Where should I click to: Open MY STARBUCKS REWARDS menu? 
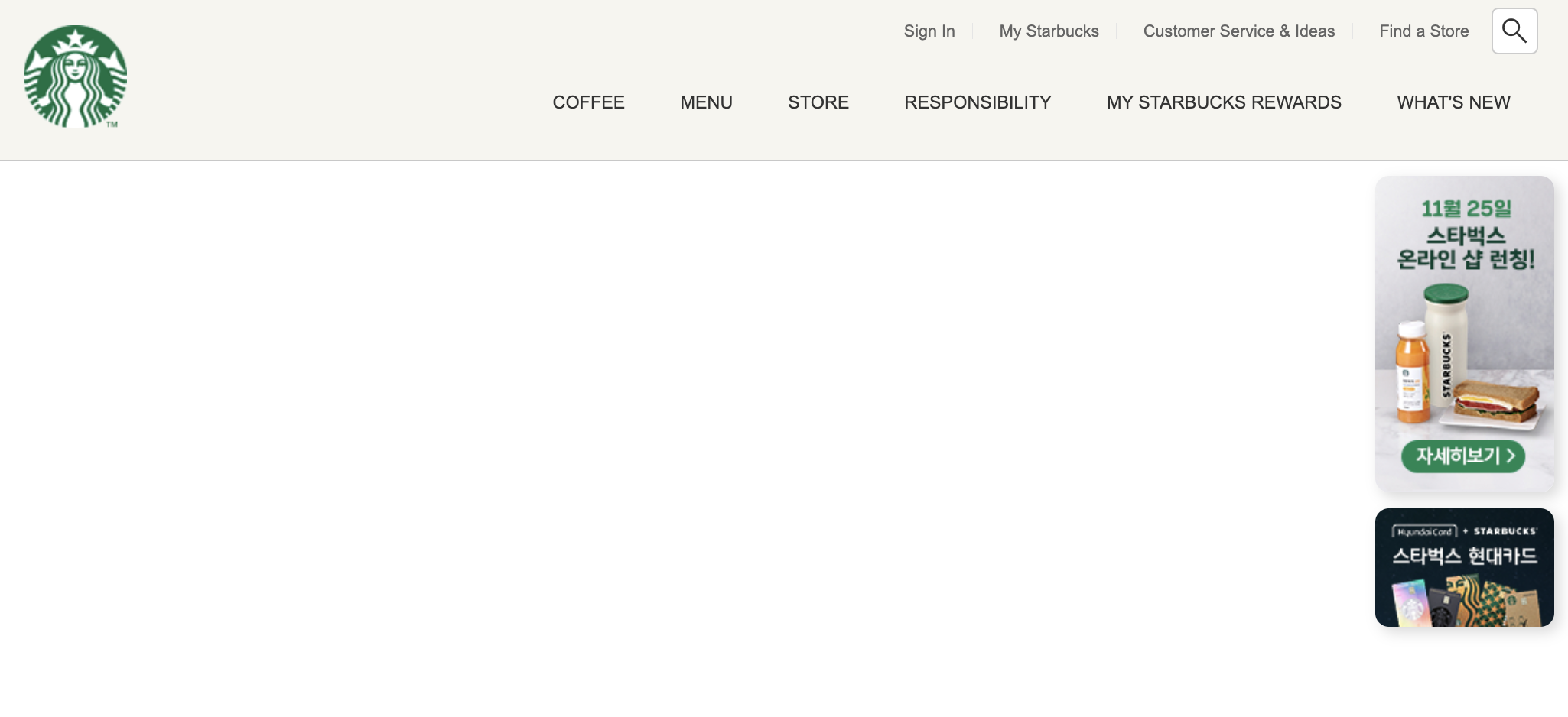point(1224,102)
